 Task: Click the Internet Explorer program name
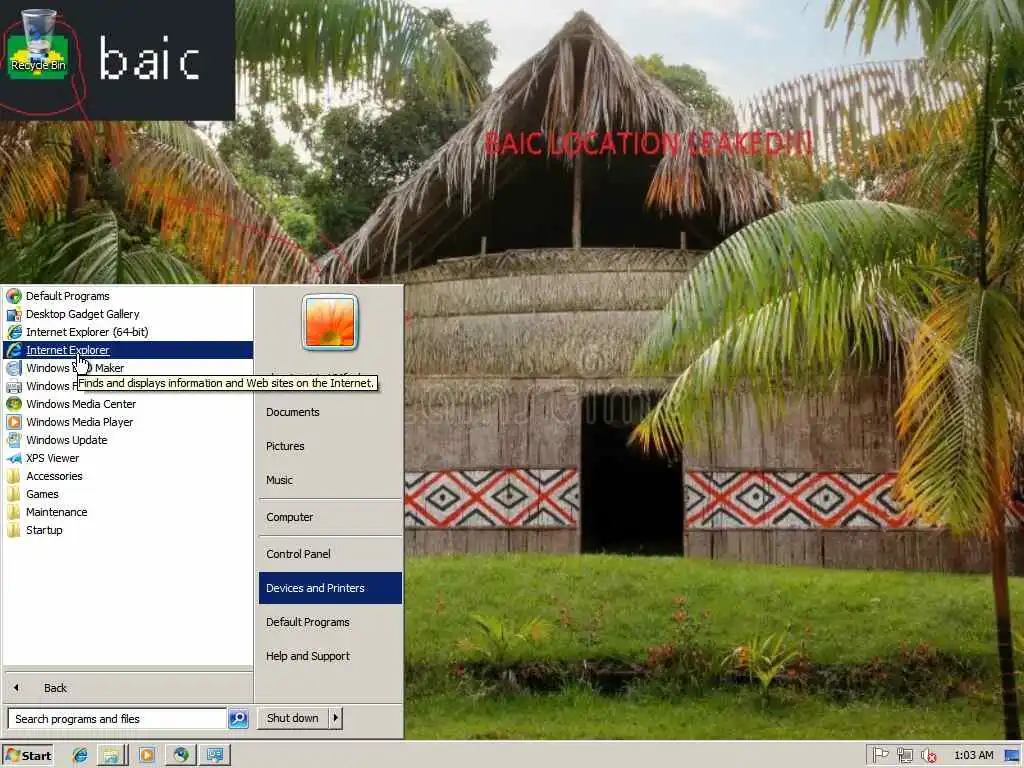coord(68,350)
